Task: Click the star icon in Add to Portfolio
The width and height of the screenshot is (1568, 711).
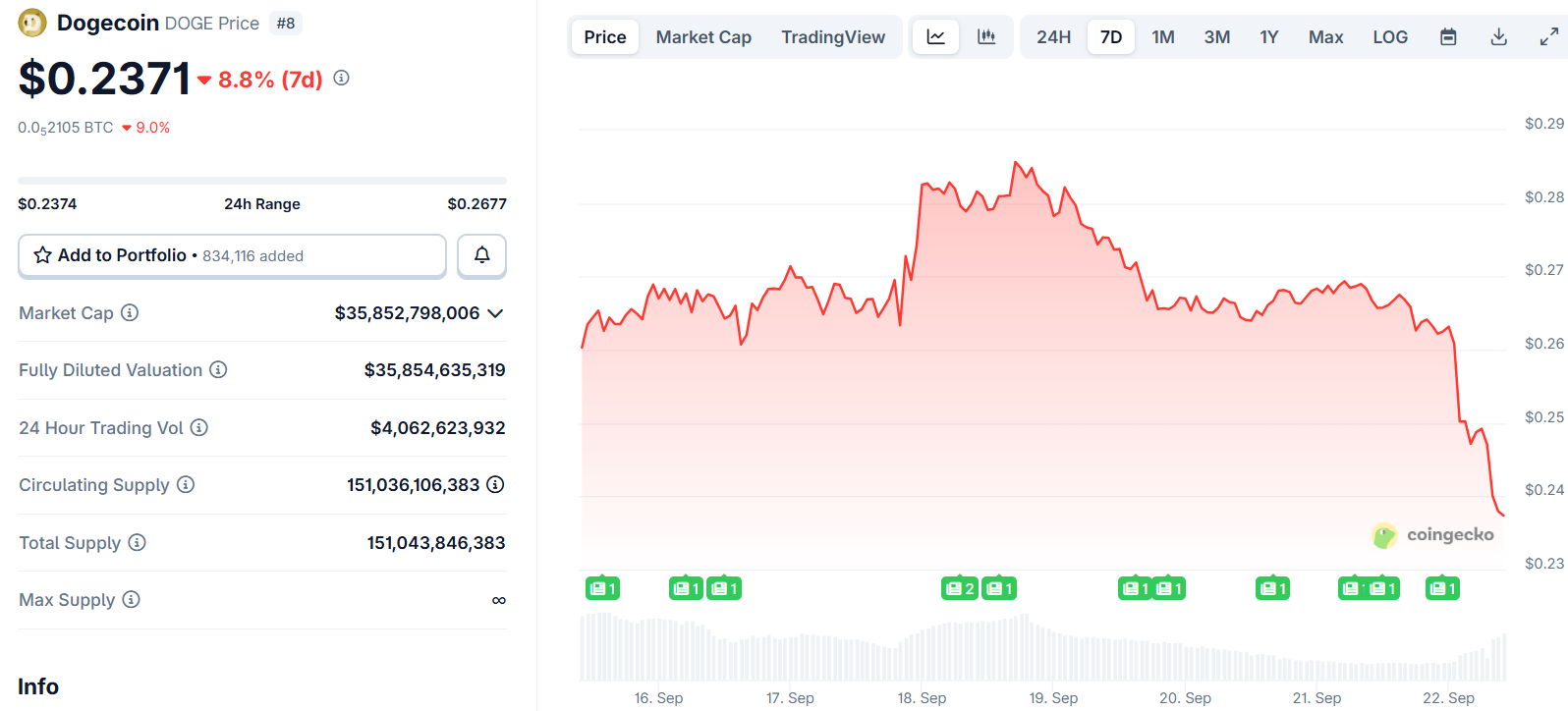Action: 42,255
